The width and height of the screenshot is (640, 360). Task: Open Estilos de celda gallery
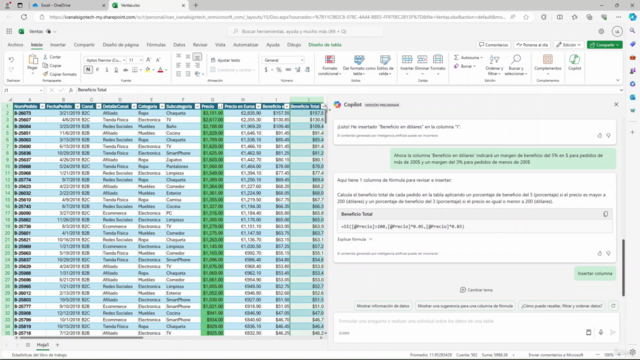pos(385,65)
